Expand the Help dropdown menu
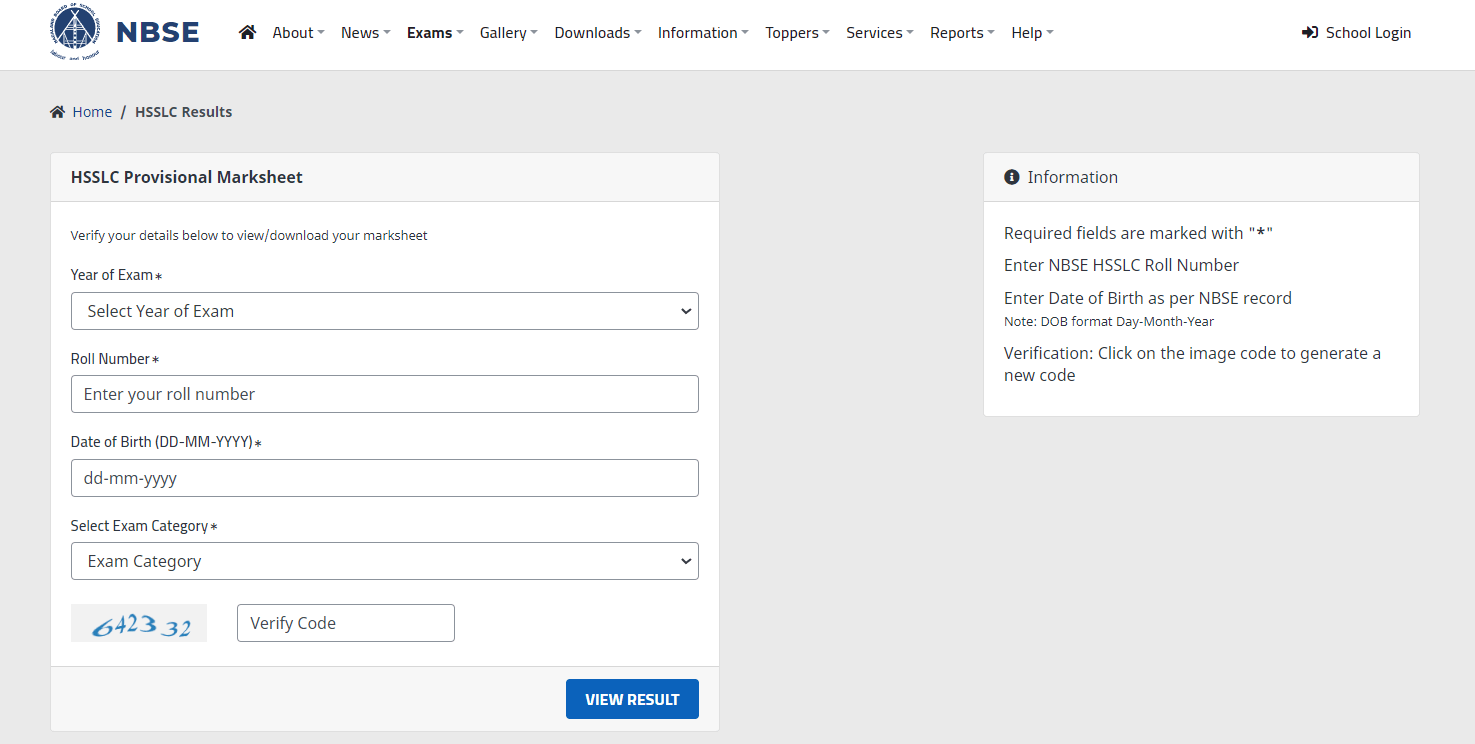This screenshot has height=744, width=1475. click(1032, 33)
